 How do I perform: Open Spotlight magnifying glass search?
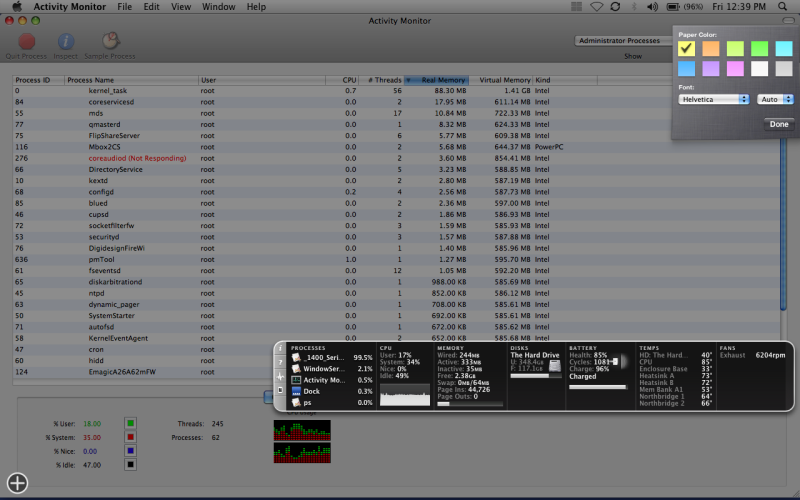[x=782, y=7]
